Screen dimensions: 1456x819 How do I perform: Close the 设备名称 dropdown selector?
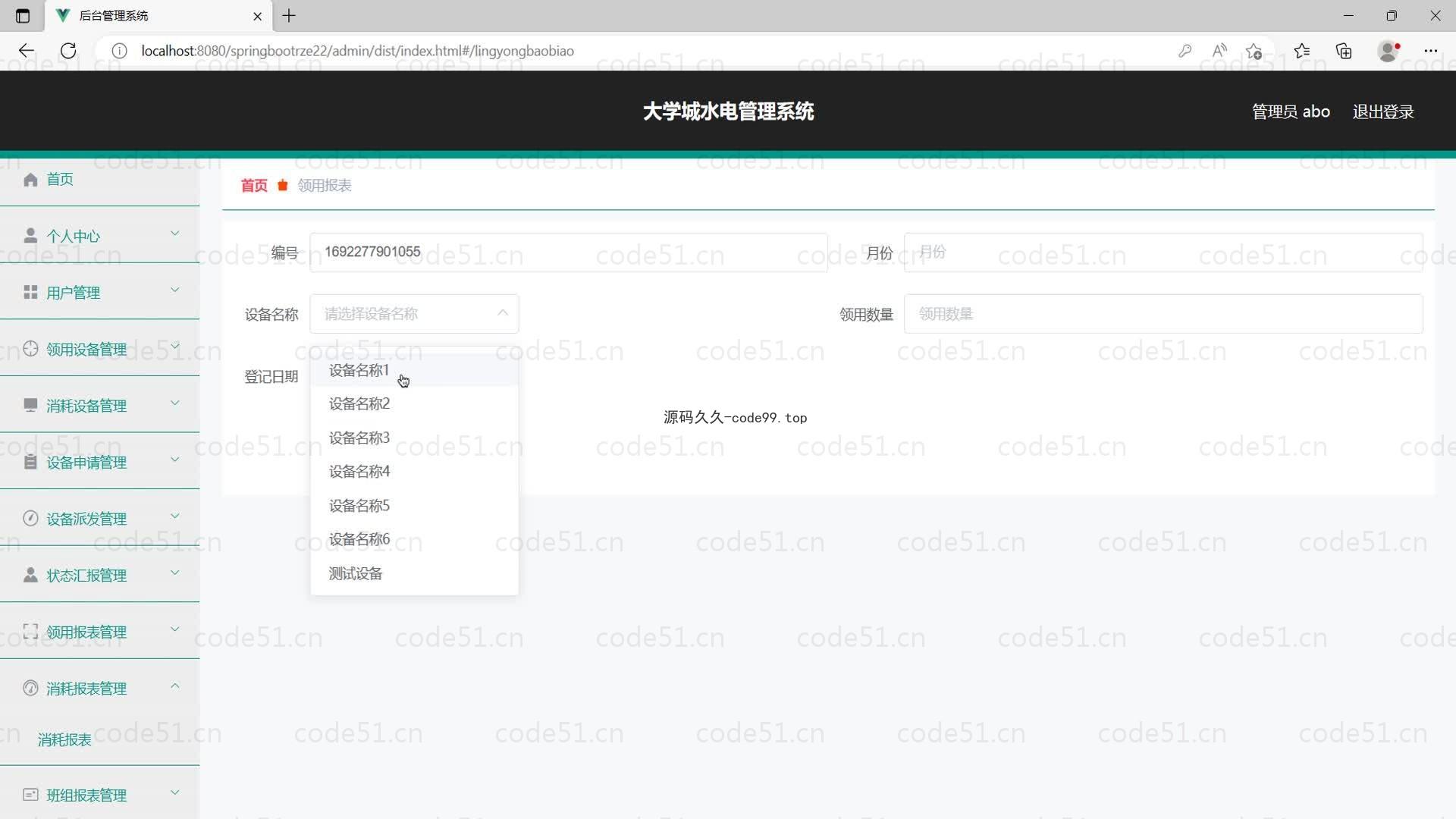coord(414,314)
